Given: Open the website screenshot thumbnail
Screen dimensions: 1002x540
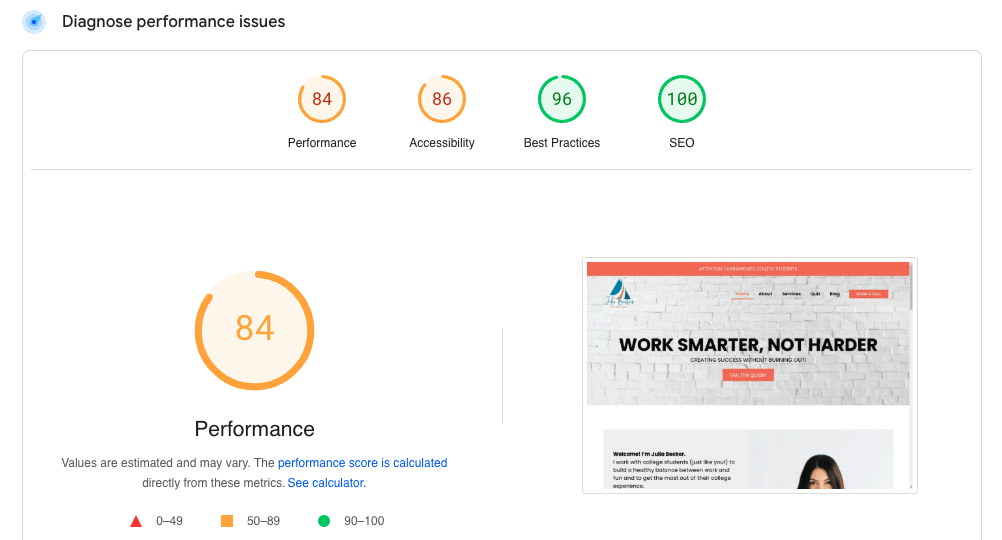Looking at the screenshot, I should click(750, 375).
